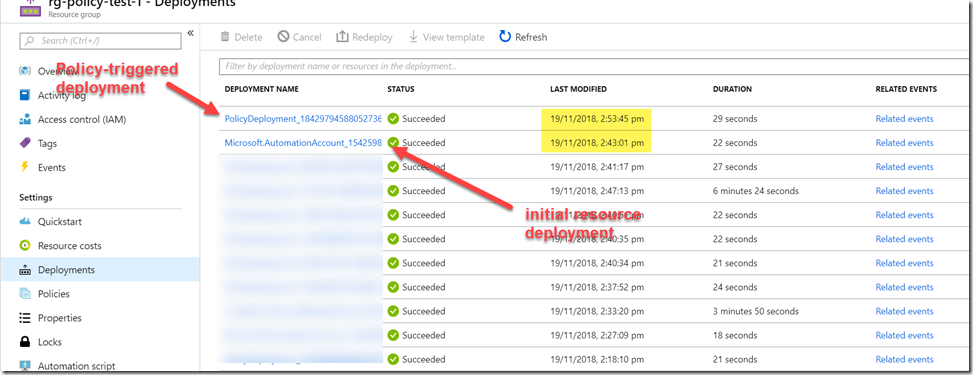The image size is (973, 375).
Task: Click the Delete toolbar button
Action: click(x=241, y=37)
